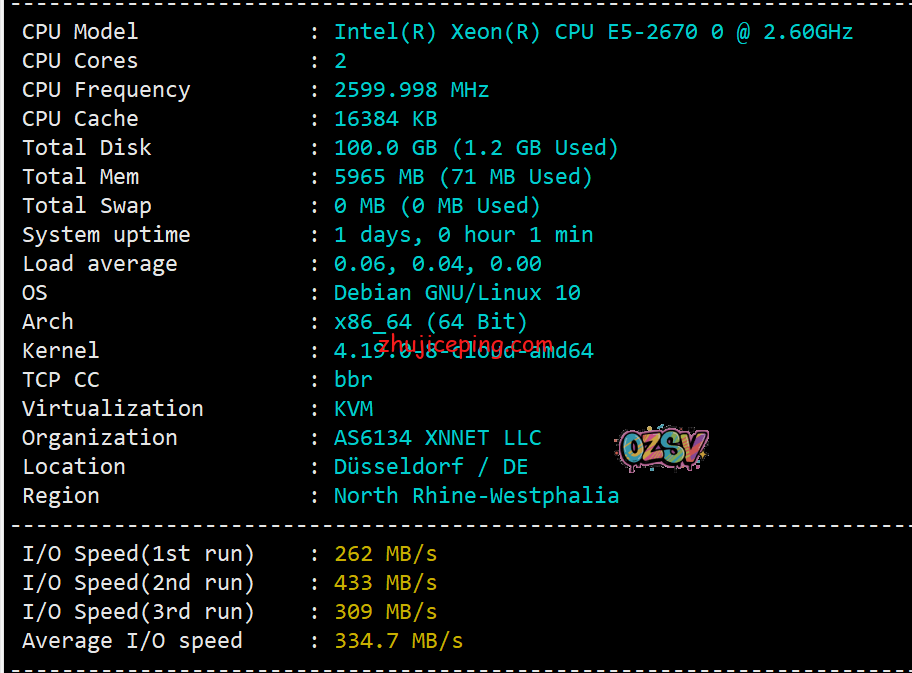912x673 pixels.
Task: Select the 'CPU Cache' label
Action: 80,119
